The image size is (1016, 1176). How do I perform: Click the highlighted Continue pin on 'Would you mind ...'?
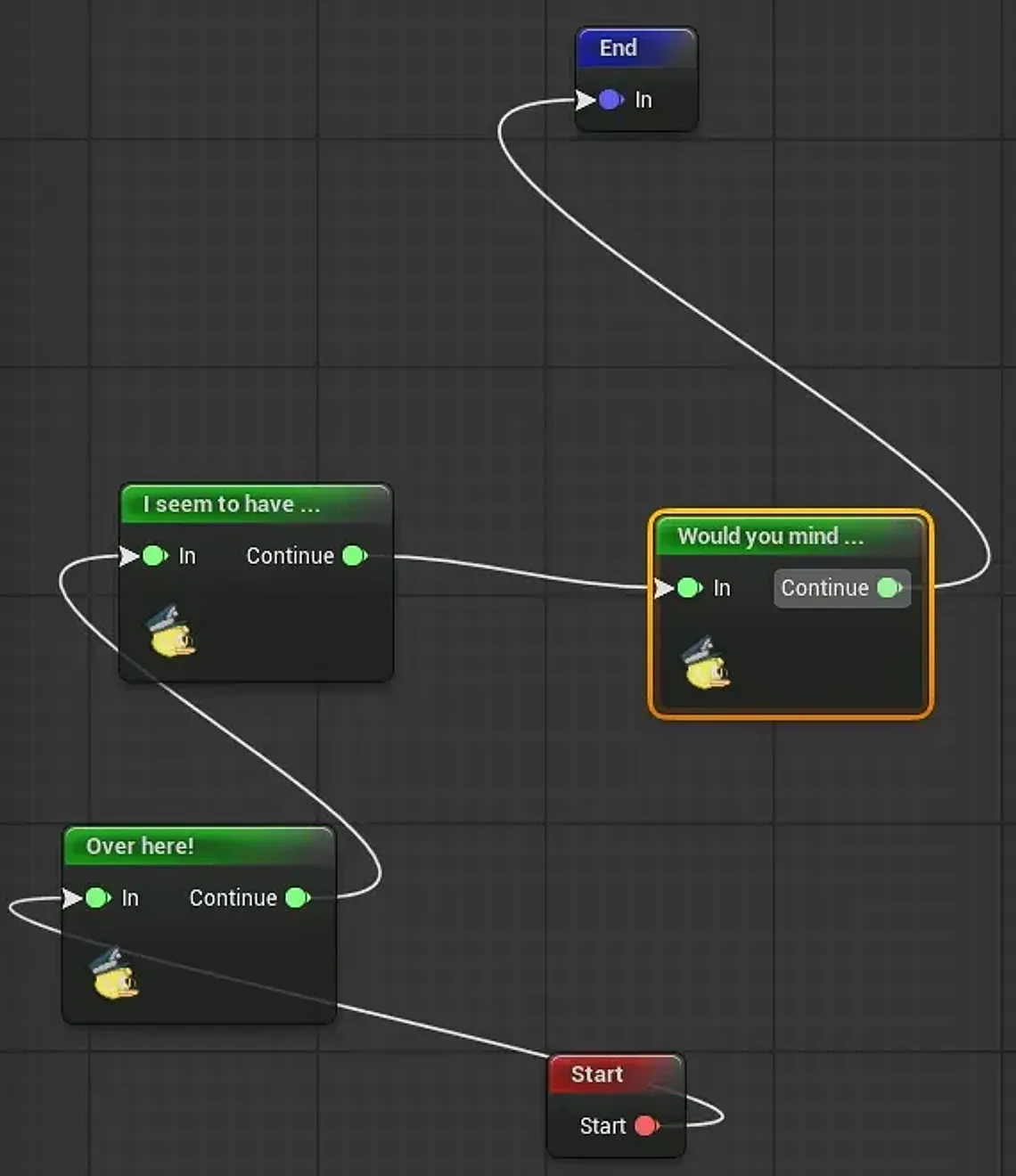click(889, 588)
